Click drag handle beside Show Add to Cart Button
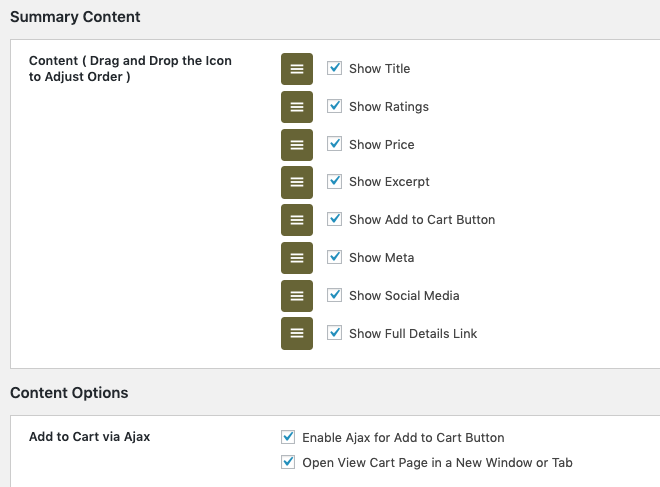The width and height of the screenshot is (660, 487). [297, 220]
